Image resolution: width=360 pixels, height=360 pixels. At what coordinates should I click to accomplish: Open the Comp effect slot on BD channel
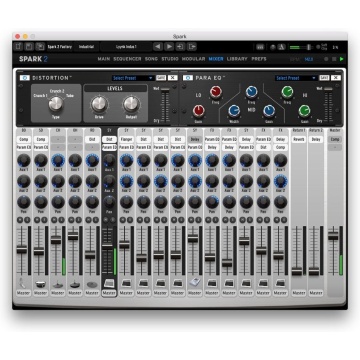[23, 139]
